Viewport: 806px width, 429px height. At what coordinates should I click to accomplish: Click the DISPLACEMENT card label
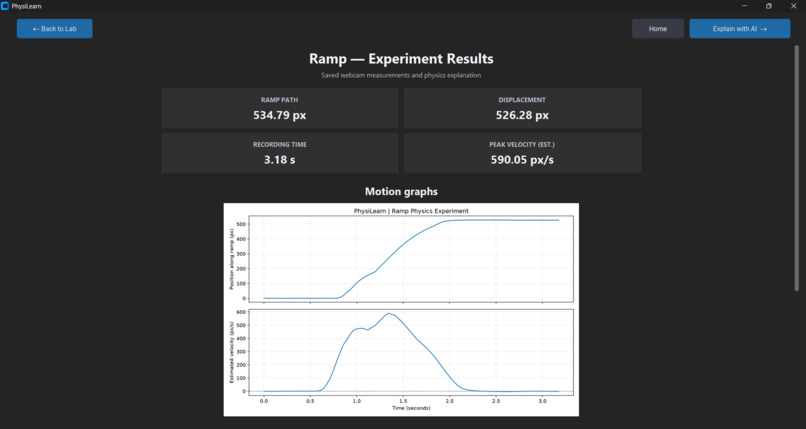tap(522, 100)
